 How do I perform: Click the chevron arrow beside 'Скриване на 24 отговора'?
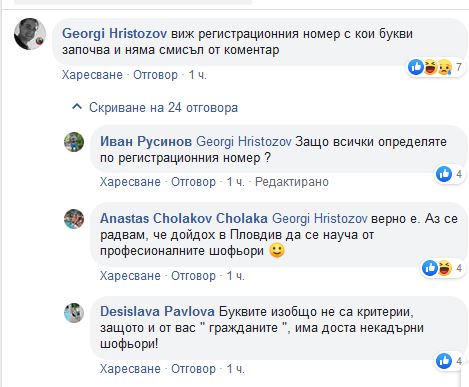(x=77, y=107)
